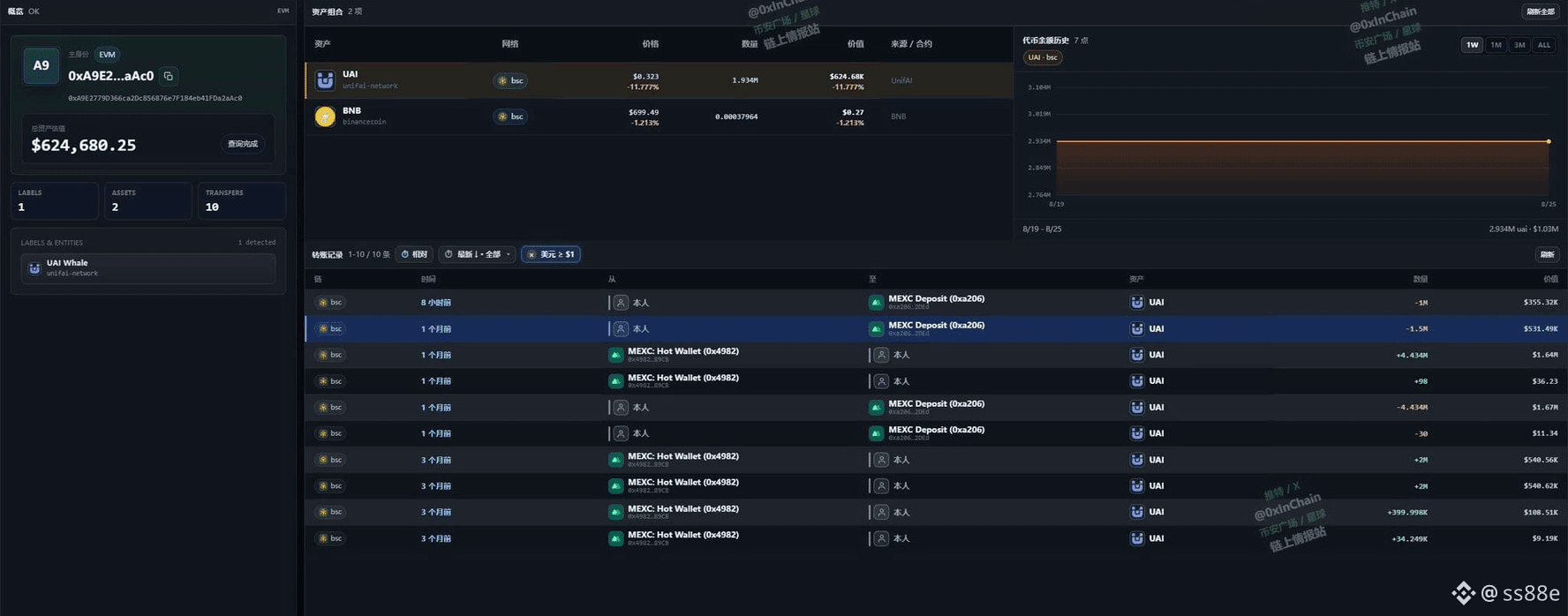
Task: Click the UAI asset icon on +34.249K transfer
Action: [1136, 538]
